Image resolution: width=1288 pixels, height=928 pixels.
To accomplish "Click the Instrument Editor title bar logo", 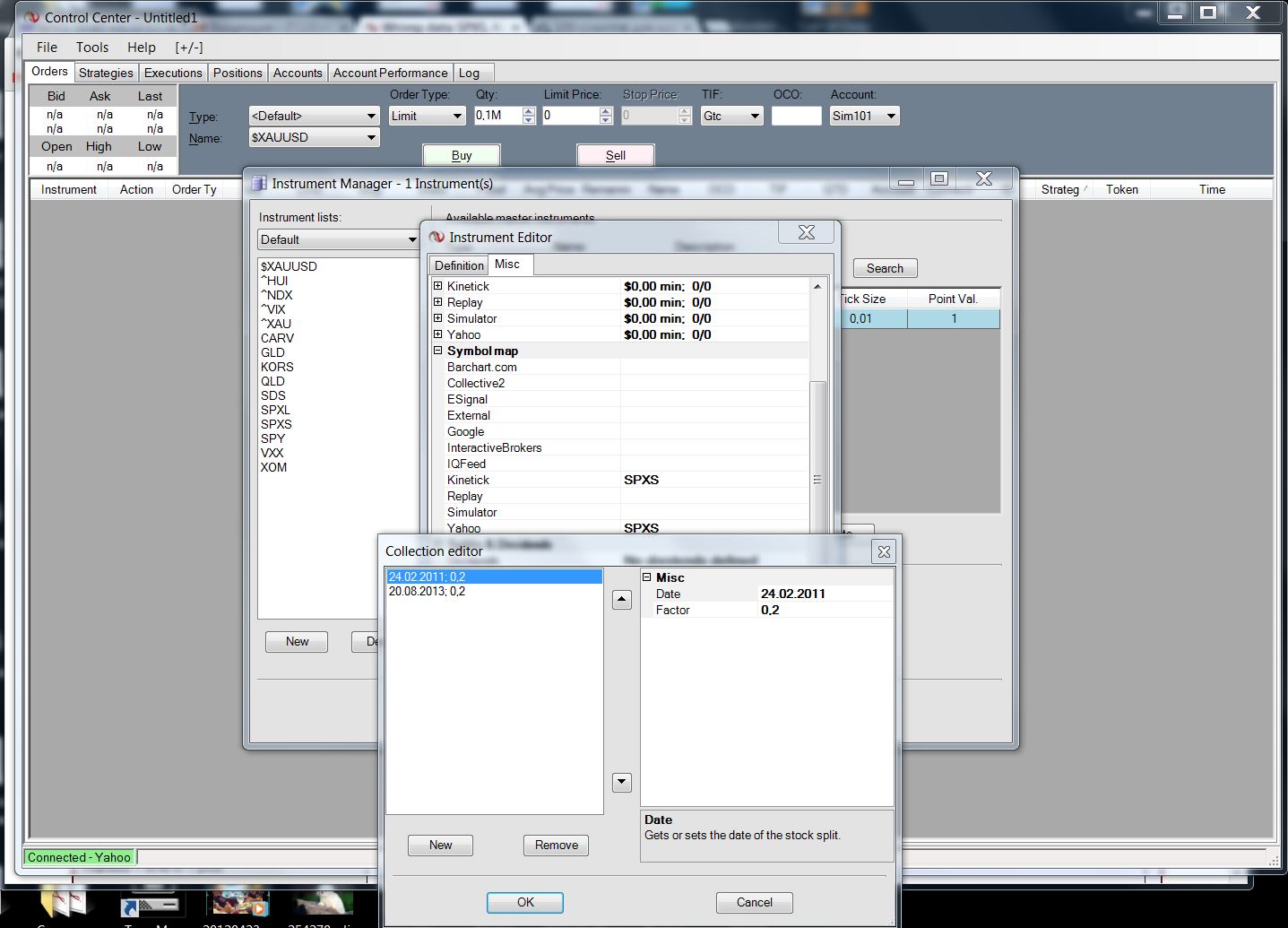I will (x=437, y=237).
